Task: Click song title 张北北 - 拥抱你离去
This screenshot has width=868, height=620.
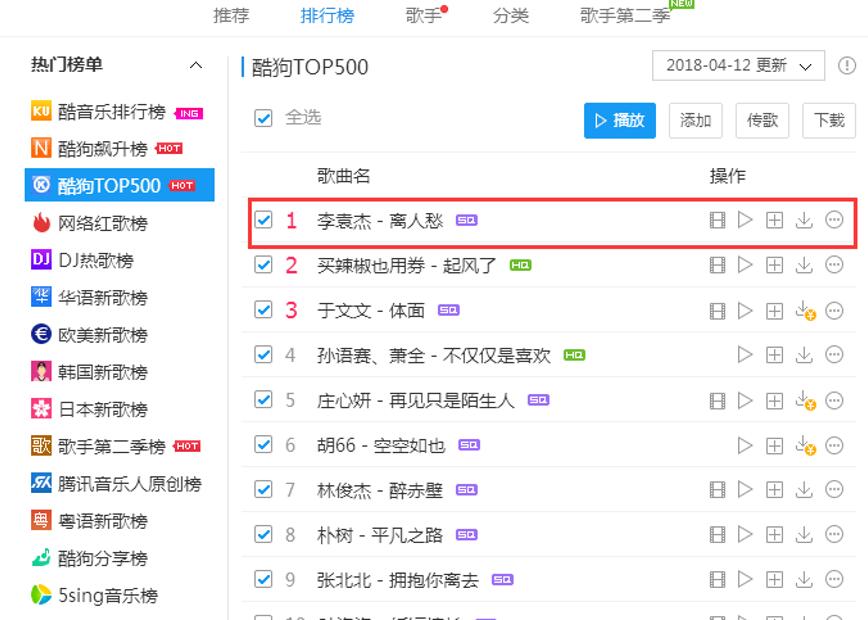Action: 397,580
